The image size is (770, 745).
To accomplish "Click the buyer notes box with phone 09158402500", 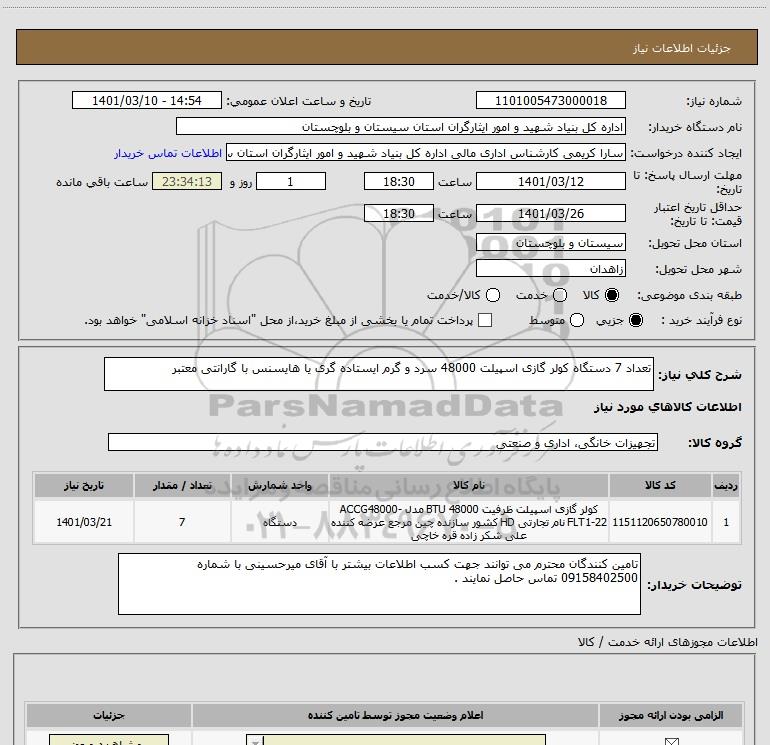I will click(x=379, y=584).
